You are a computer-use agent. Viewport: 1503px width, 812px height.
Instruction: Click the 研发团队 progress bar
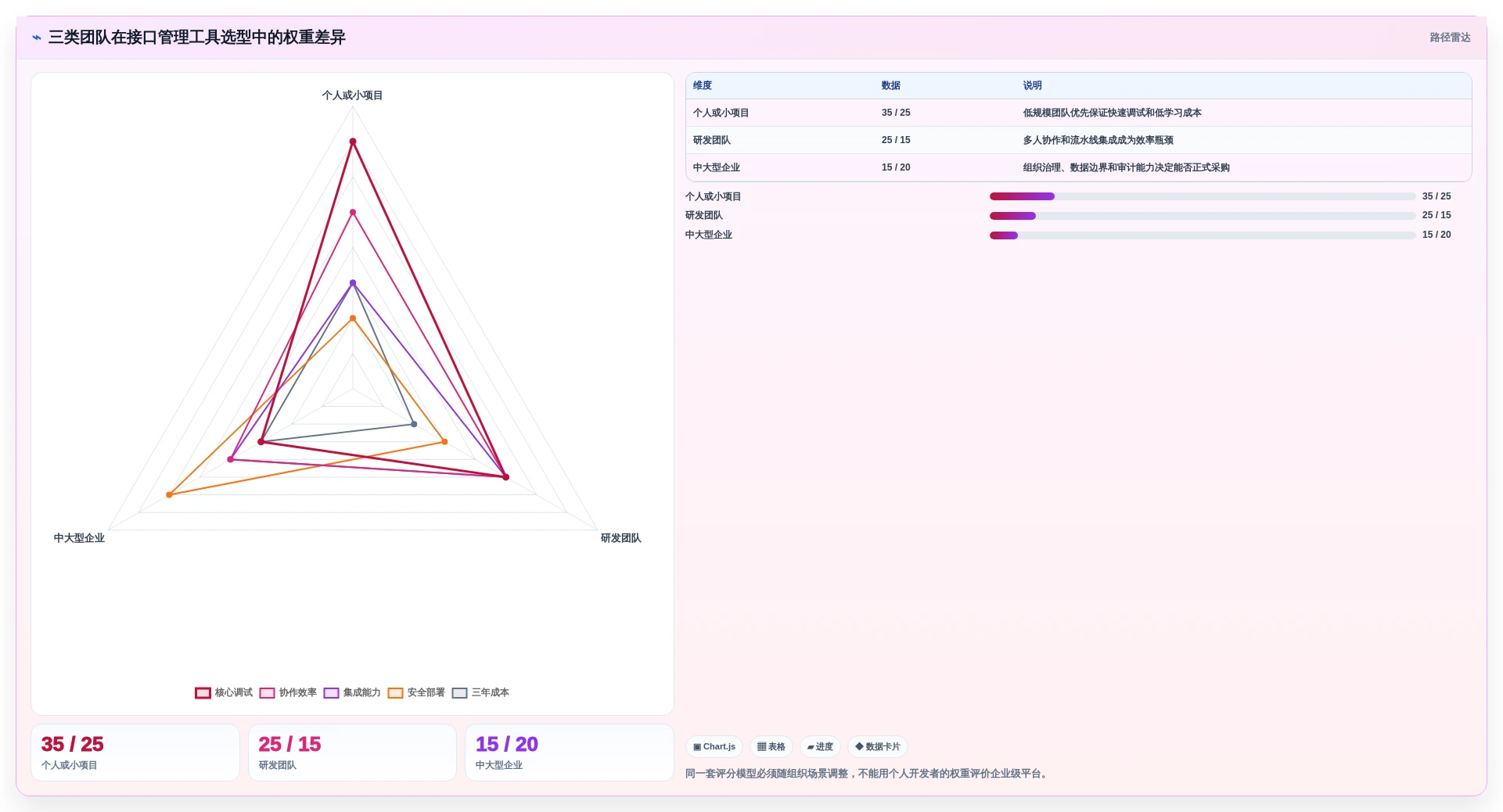point(1203,216)
